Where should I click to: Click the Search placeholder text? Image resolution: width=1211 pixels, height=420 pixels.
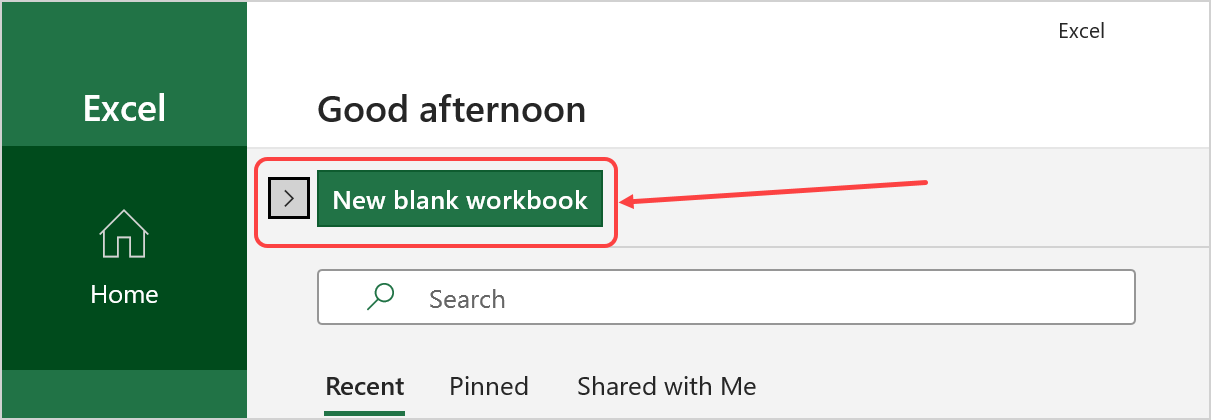467,298
